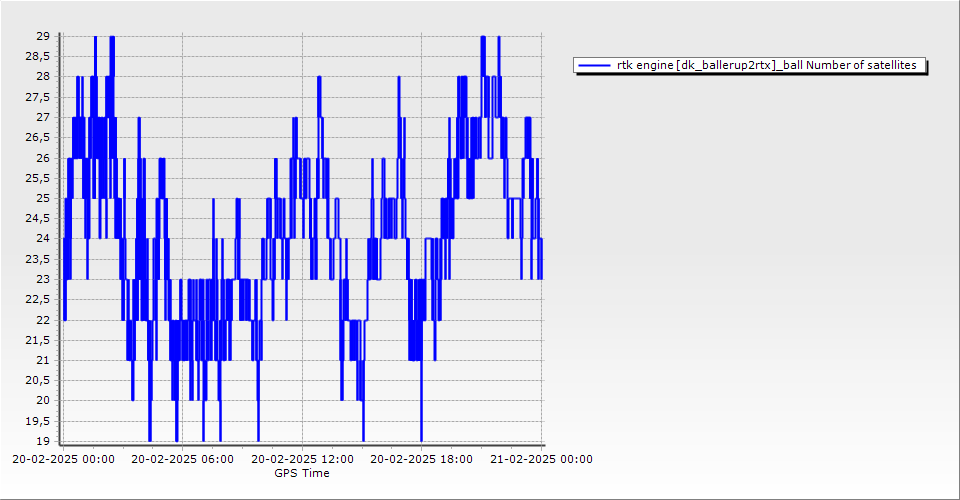Click the 20 label on the vertical axis
The height and width of the screenshot is (500, 960).
(43, 400)
